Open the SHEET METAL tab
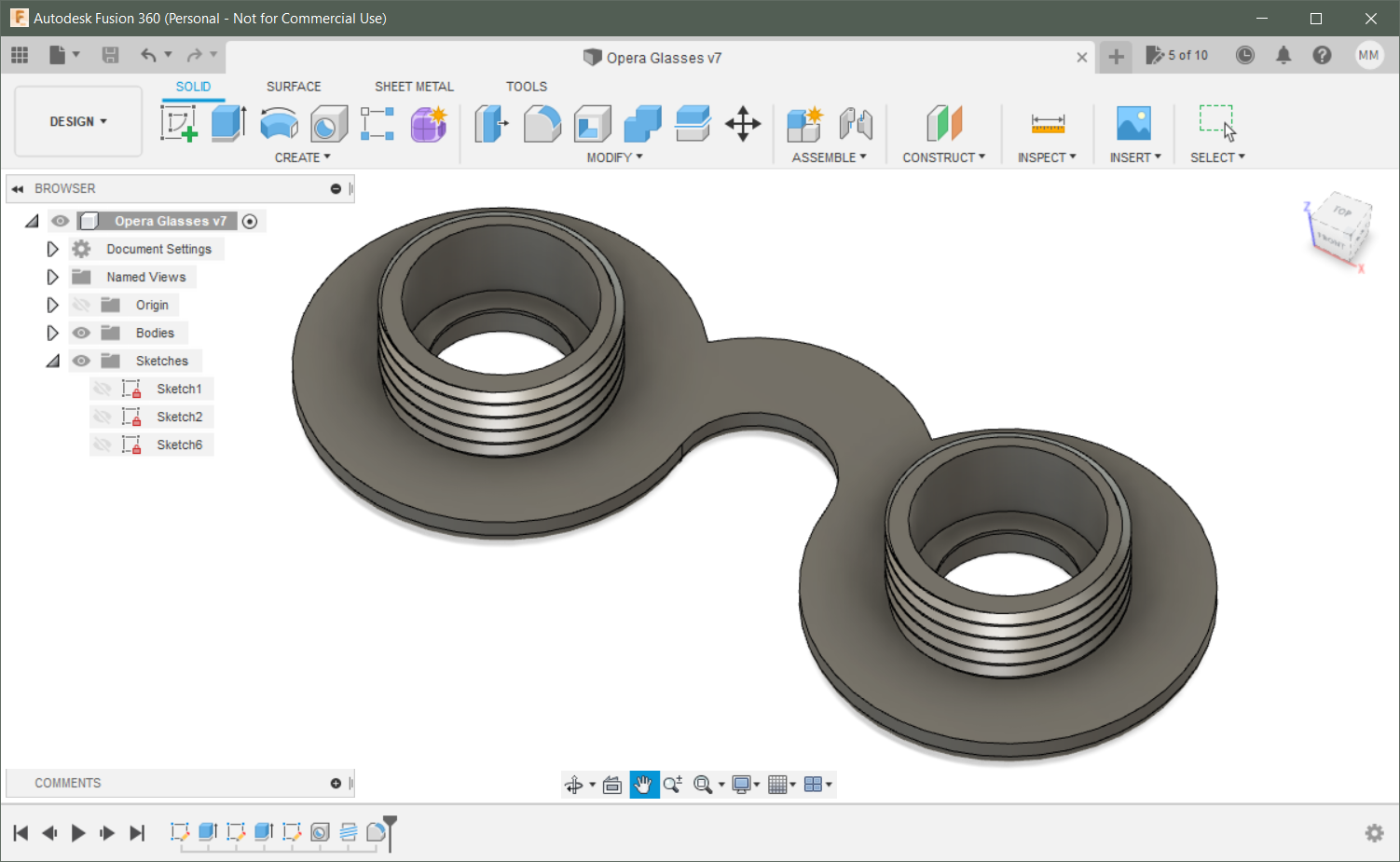 tap(414, 87)
